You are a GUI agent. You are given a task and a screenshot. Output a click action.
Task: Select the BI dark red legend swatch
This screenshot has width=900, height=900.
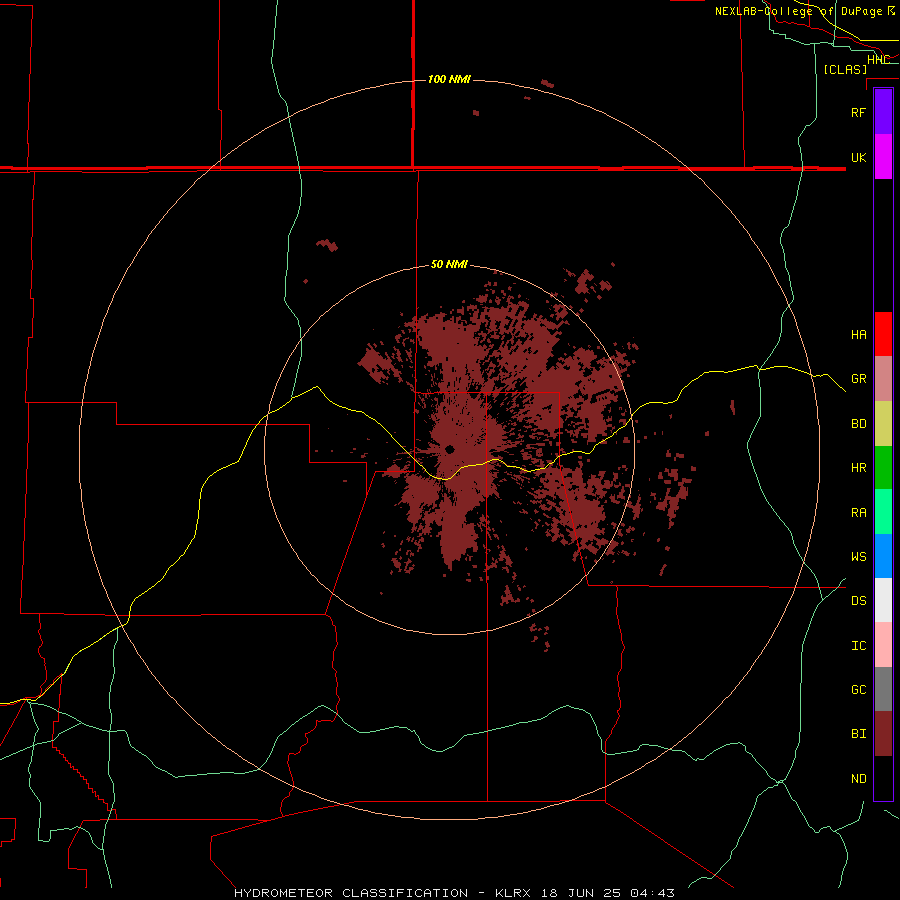point(883,734)
